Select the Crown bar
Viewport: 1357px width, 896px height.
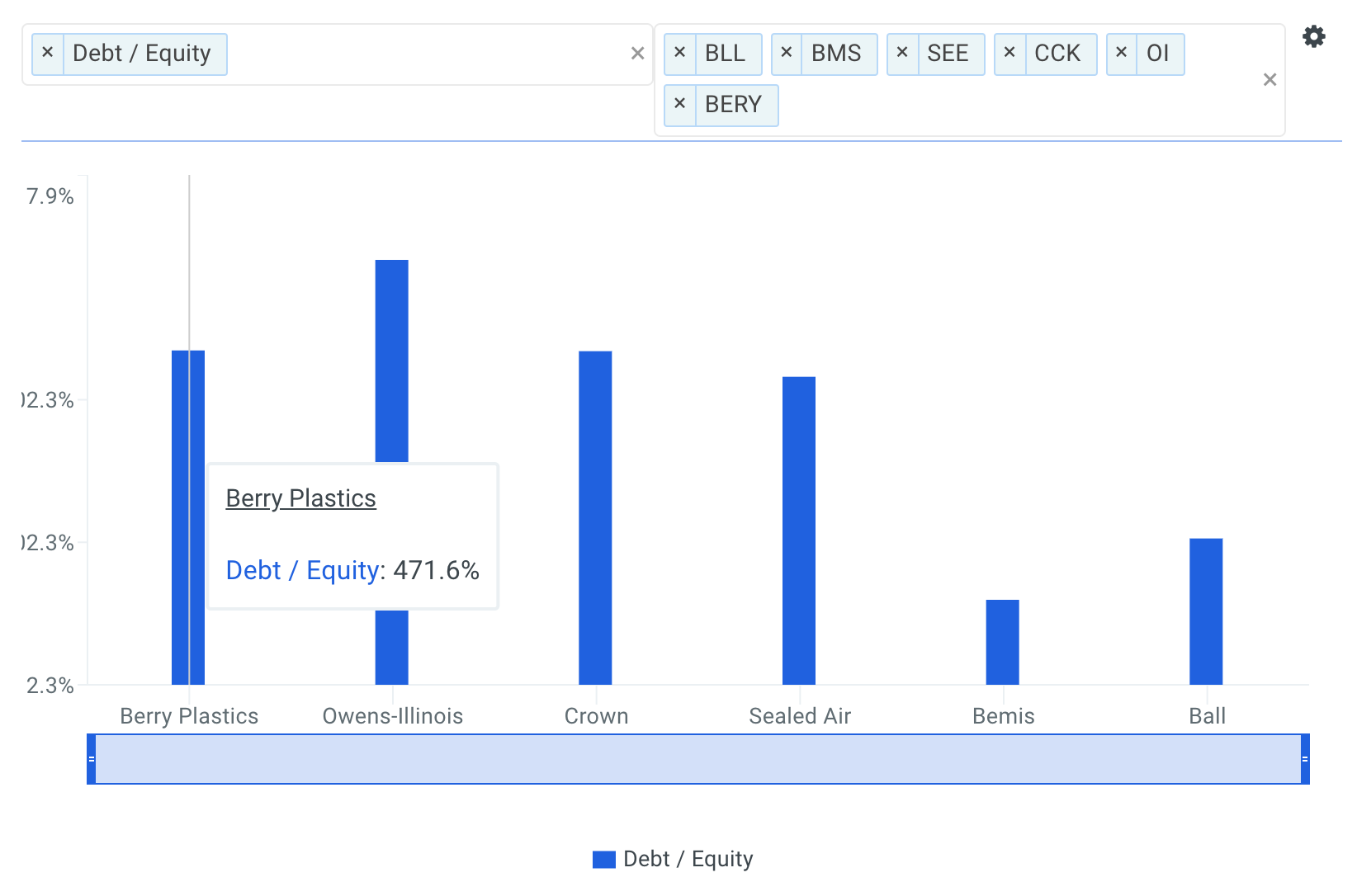(x=595, y=518)
